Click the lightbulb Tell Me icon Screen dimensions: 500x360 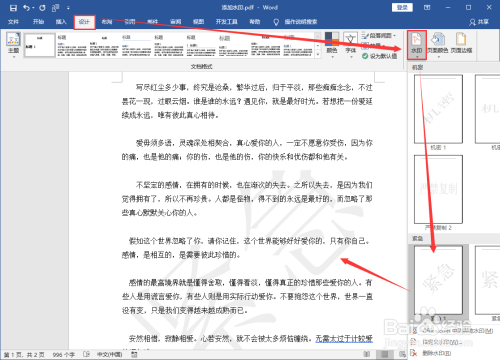[276, 22]
